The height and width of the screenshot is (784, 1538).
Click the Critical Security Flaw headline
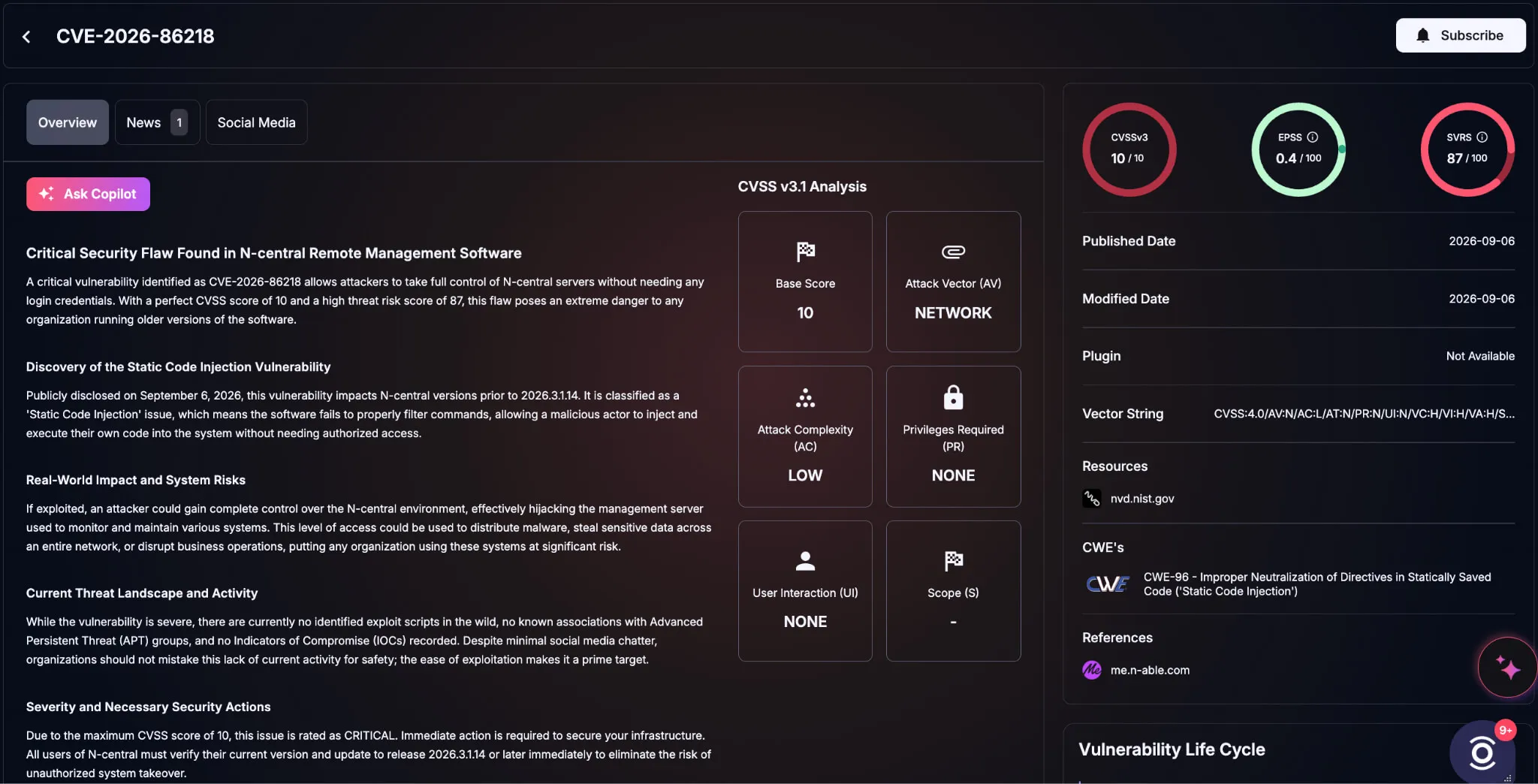click(x=273, y=253)
